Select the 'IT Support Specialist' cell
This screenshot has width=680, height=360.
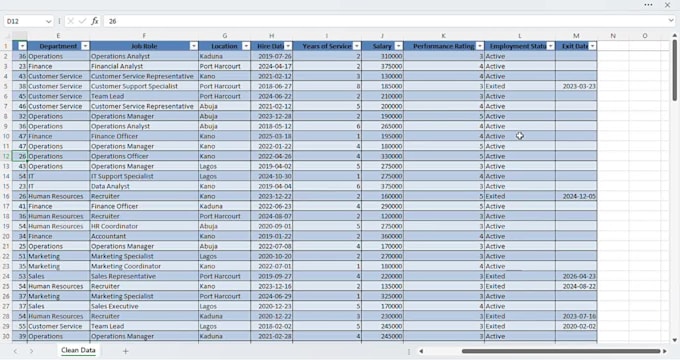[144, 176]
